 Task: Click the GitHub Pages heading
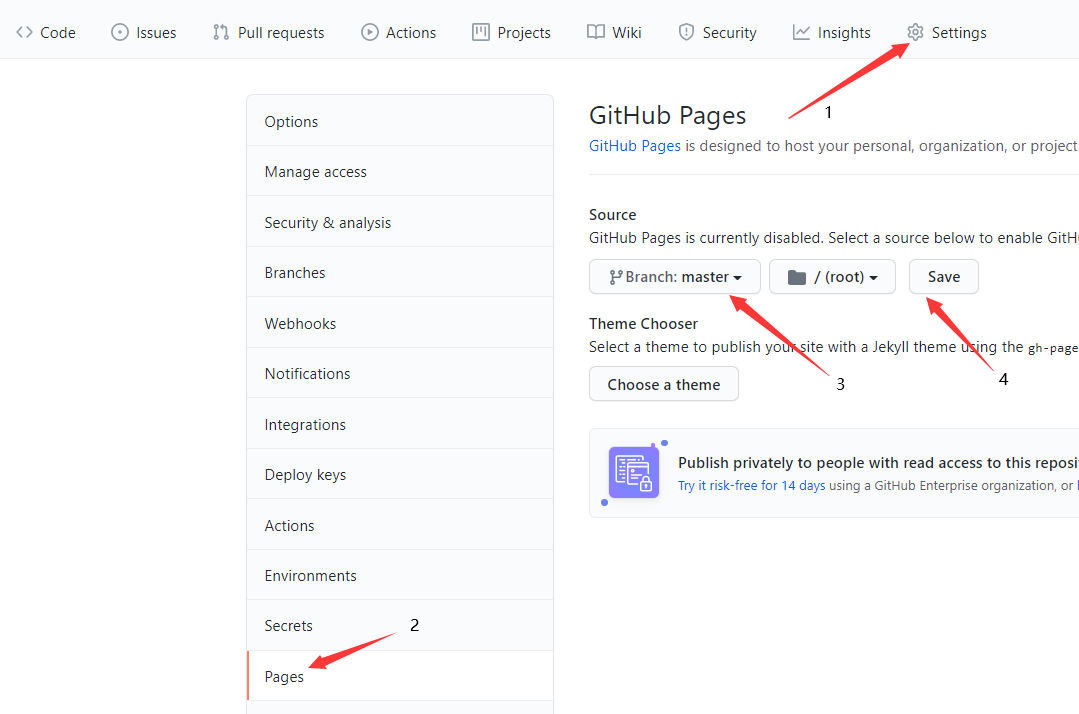[x=667, y=116]
